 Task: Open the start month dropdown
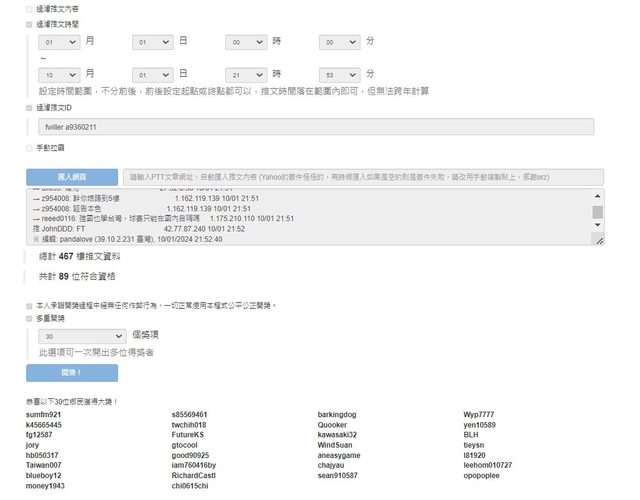pos(59,43)
